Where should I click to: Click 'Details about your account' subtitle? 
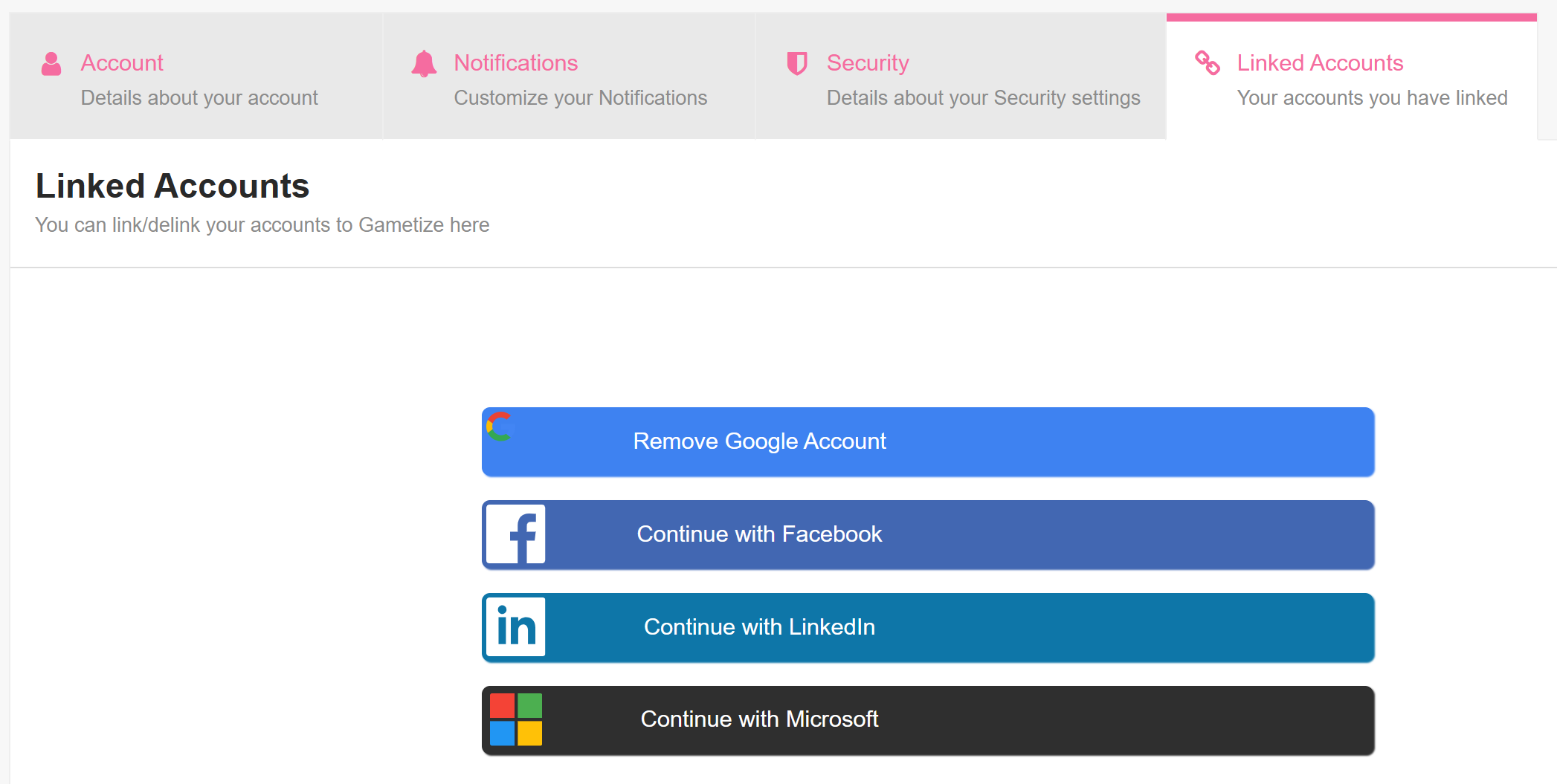(x=199, y=98)
